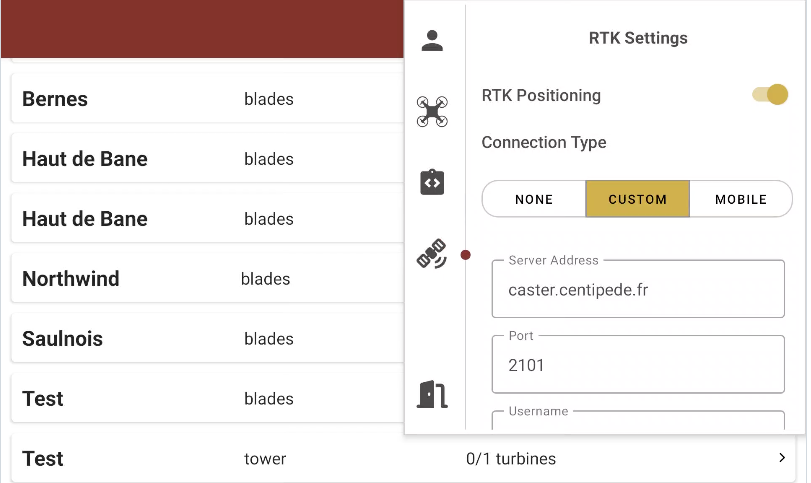Viewport: 811px width, 483px height.
Task: Open the Bernes blades project
Action: coord(200,99)
